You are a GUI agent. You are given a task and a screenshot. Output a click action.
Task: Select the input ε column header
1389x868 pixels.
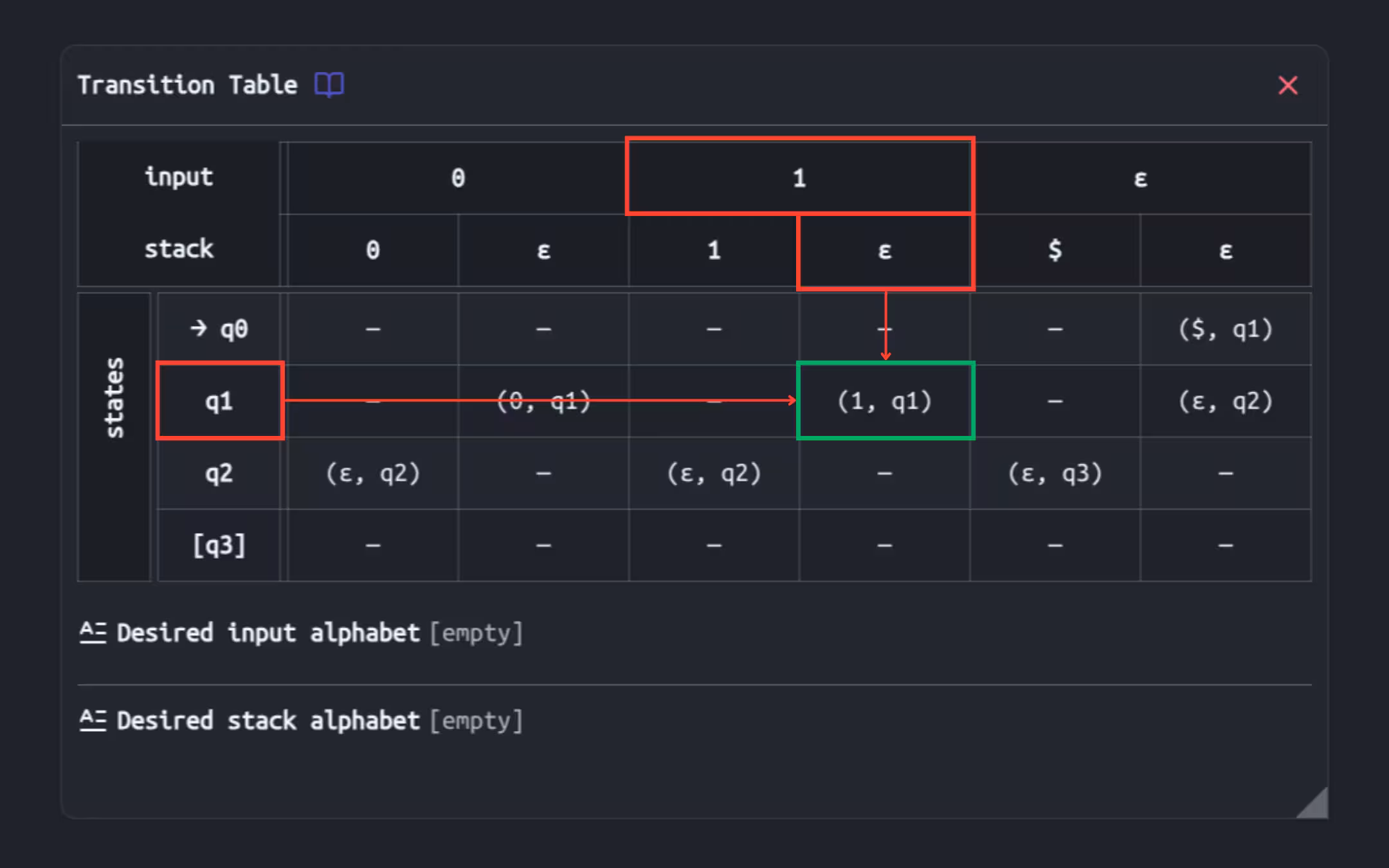[x=1140, y=178]
